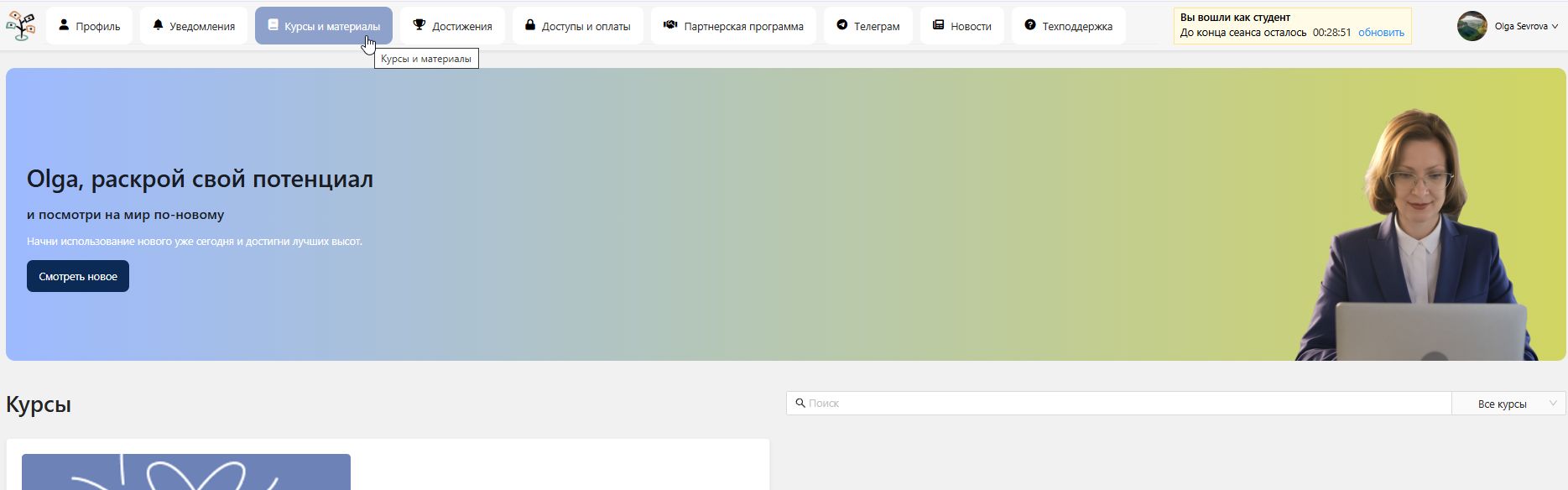Click the person icon beside Профиль
The image size is (1568, 490).
[64, 25]
